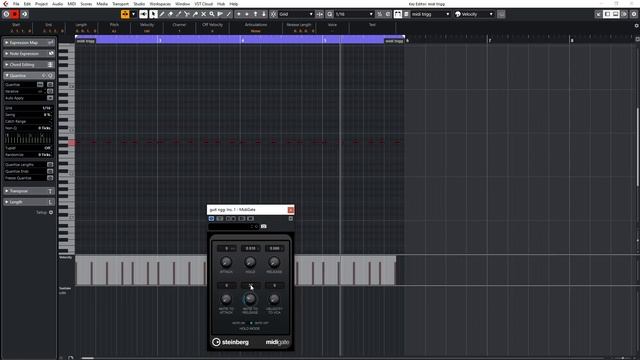Select the Object Selection arrow tool
Viewport: 640px width, 360px height.
point(153,14)
